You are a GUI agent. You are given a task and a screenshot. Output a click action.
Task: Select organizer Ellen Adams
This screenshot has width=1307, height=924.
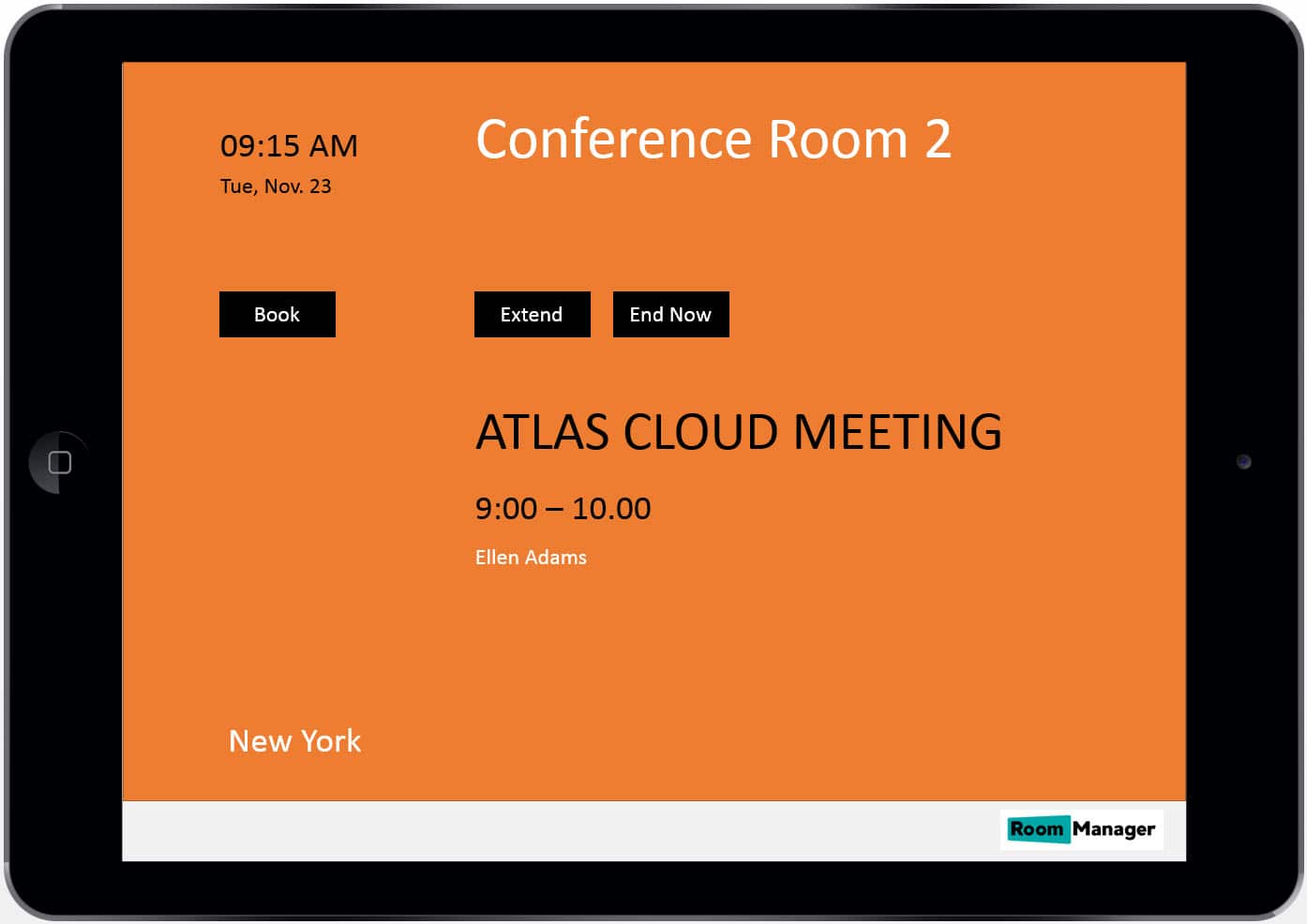click(x=531, y=557)
